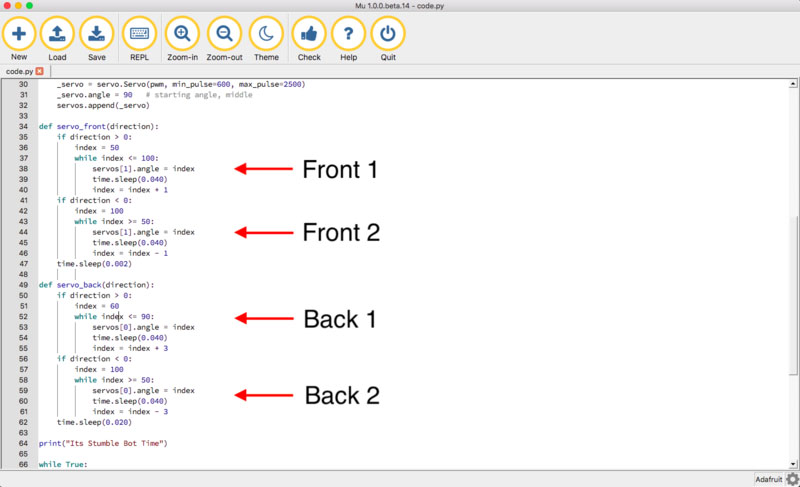The height and width of the screenshot is (487, 800).
Task: Save the current code file
Action: pos(96,34)
